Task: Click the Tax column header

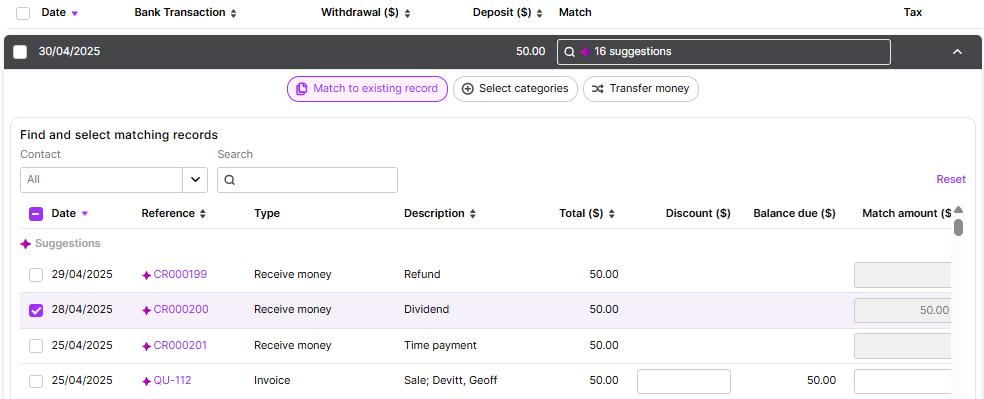Action: [912, 13]
